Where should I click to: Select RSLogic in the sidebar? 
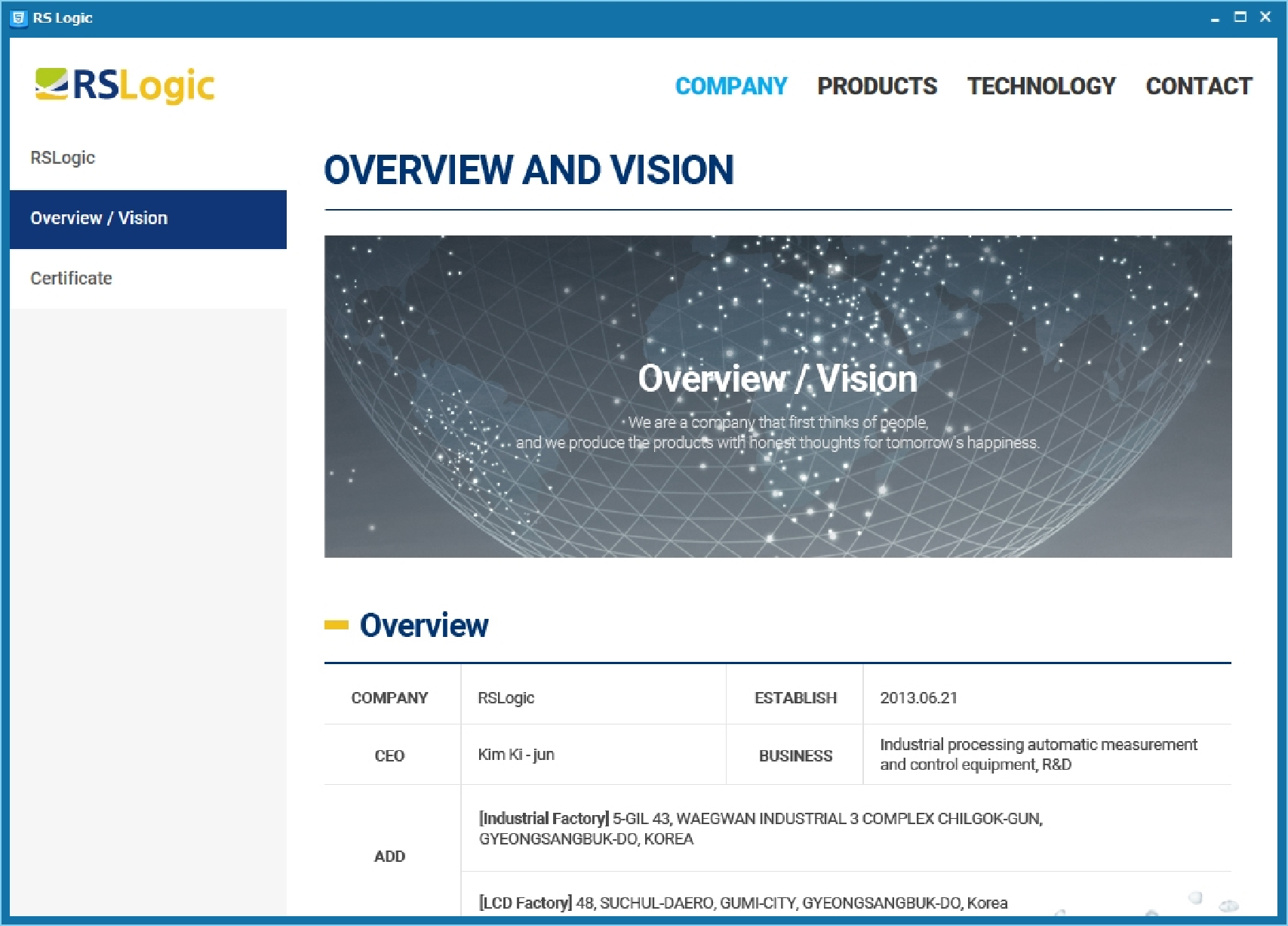(63, 158)
